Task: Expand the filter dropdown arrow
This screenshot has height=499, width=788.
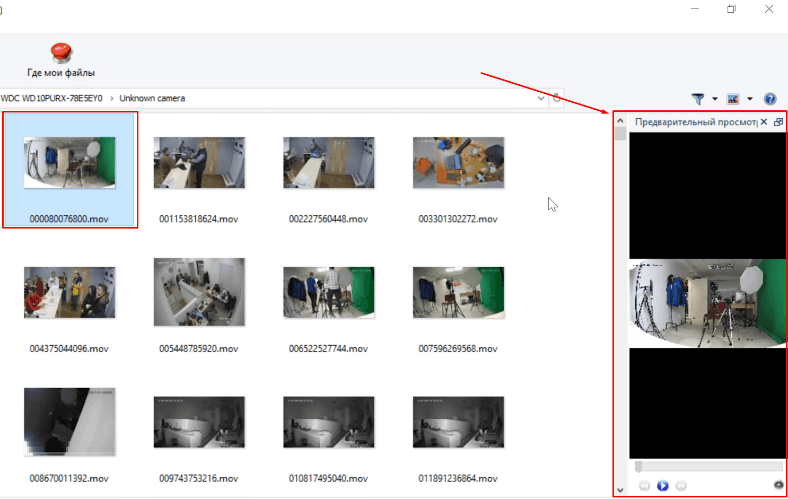Action: [x=715, y=99]
